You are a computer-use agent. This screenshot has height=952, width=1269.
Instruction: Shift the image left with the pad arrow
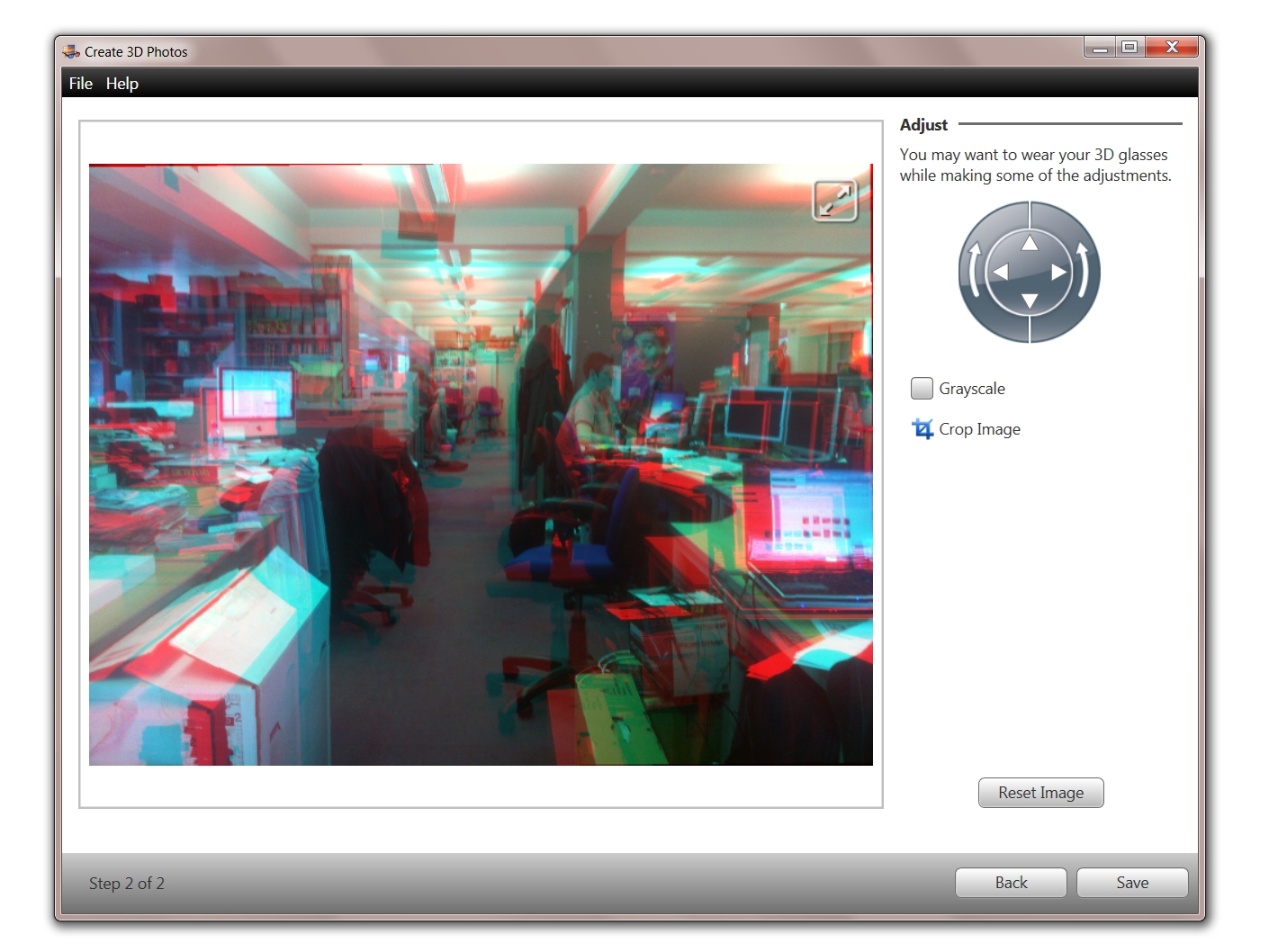click(x=999, y=272)
